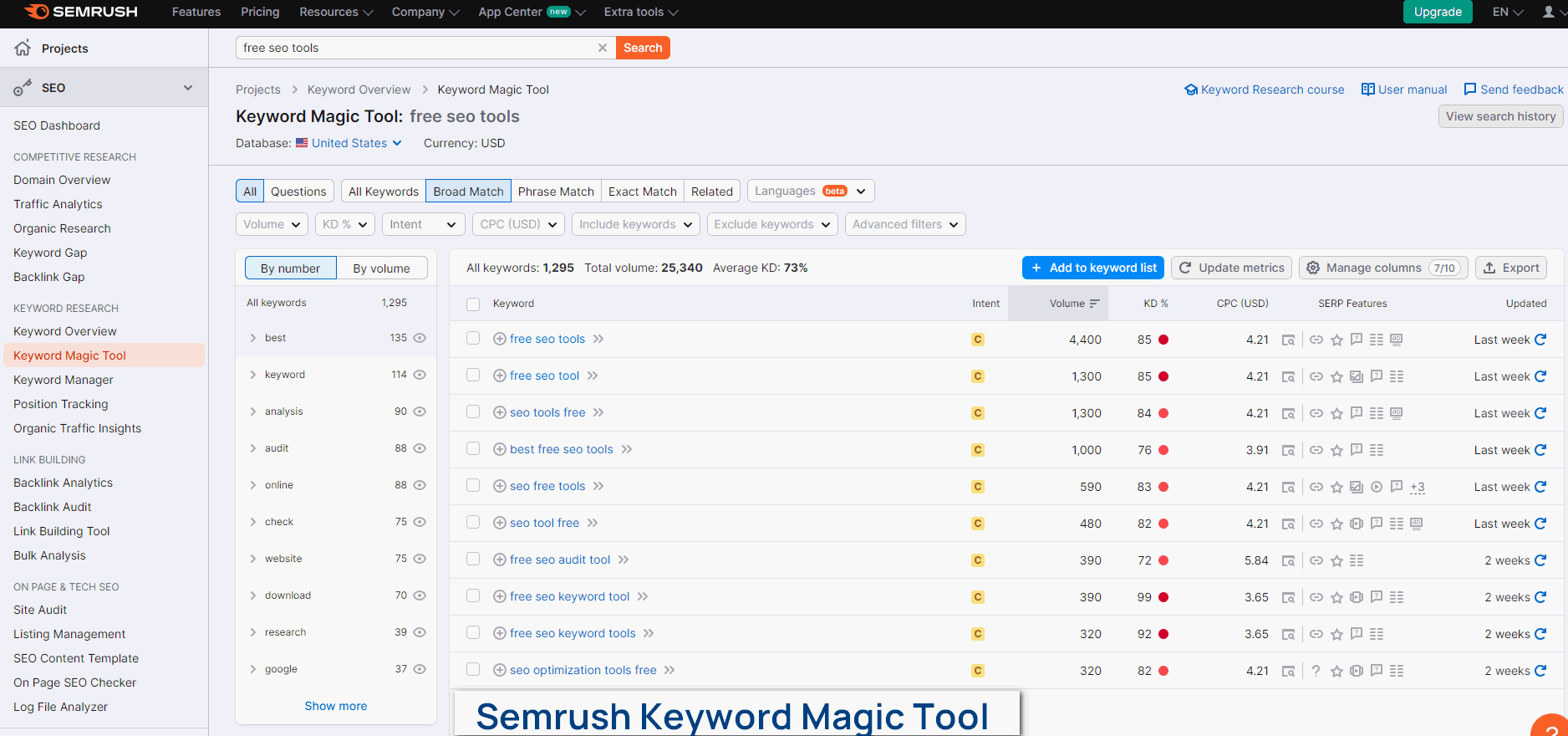Open the CPC (USD) filter dropdown

(518, 224)
